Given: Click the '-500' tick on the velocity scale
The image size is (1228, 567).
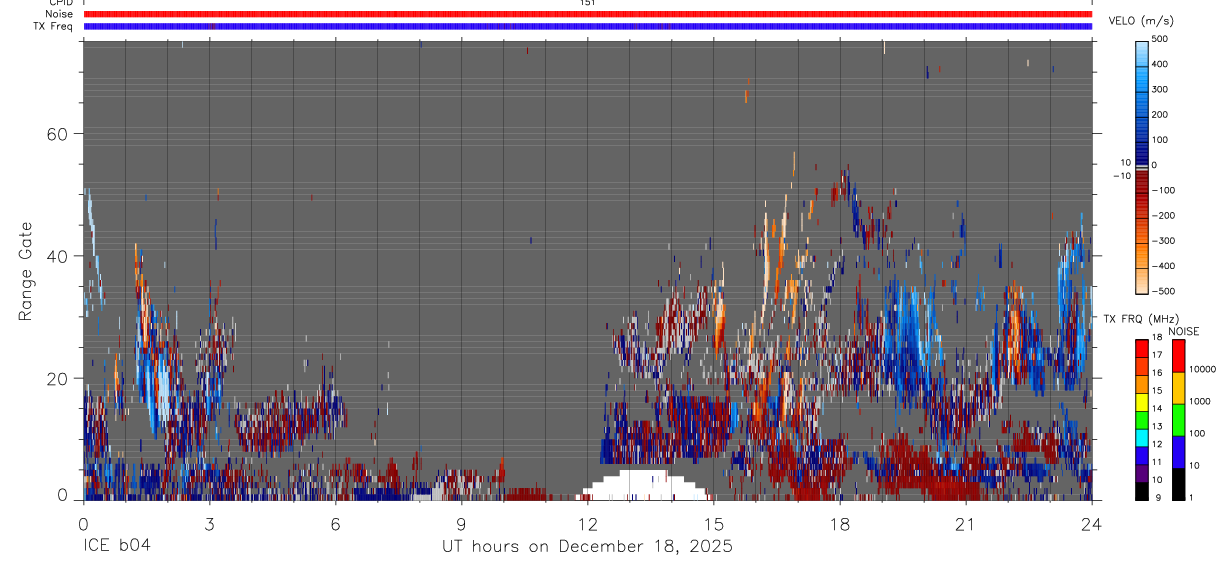Looking at the screenshot, I should (1161, 291).
